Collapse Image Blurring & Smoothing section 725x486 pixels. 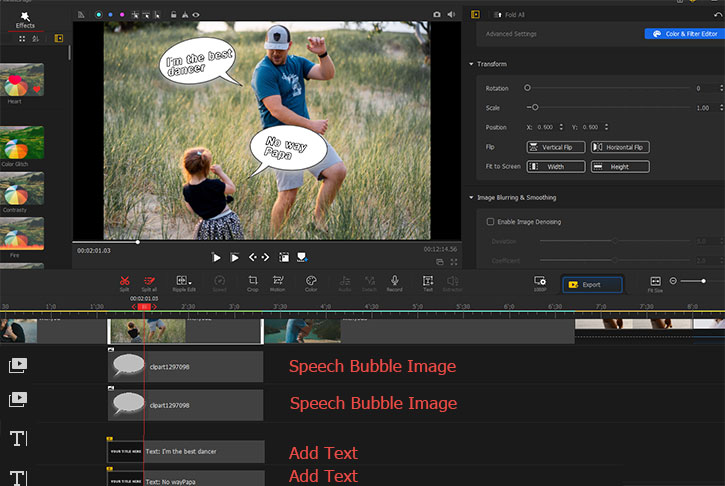[471, 198]
